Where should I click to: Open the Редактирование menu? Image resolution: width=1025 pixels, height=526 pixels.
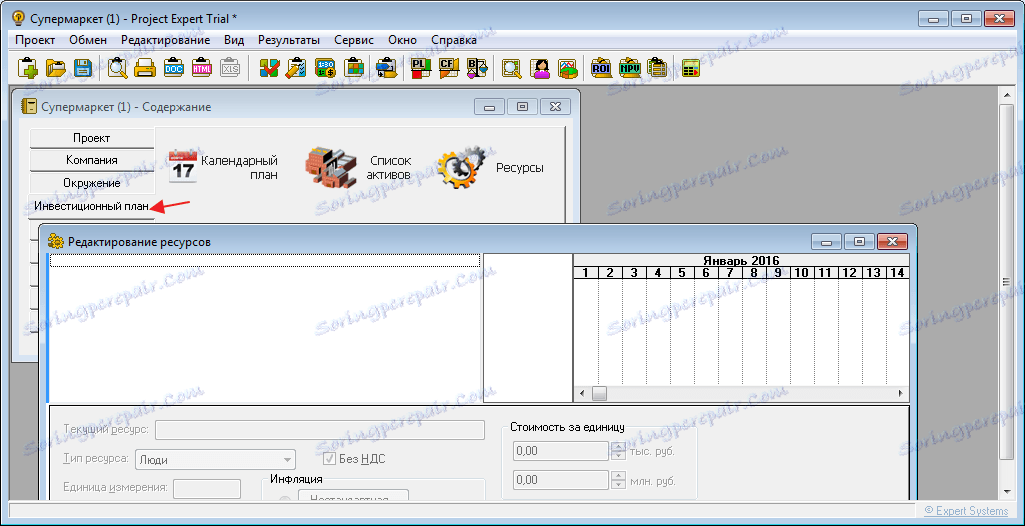tap(166, 40)
